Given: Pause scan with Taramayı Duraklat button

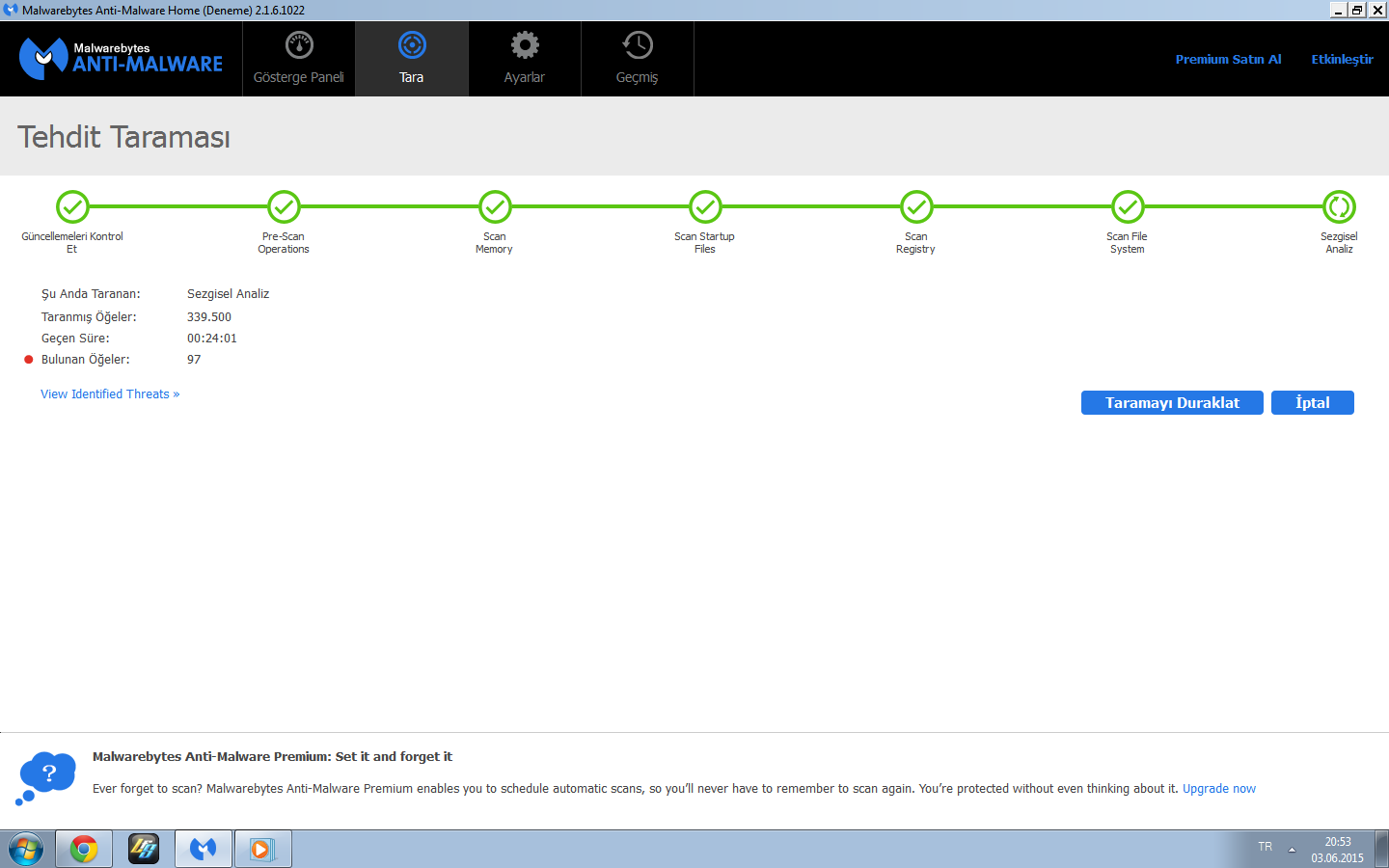Looking at the screenshot, I should tap(1172, 402).
